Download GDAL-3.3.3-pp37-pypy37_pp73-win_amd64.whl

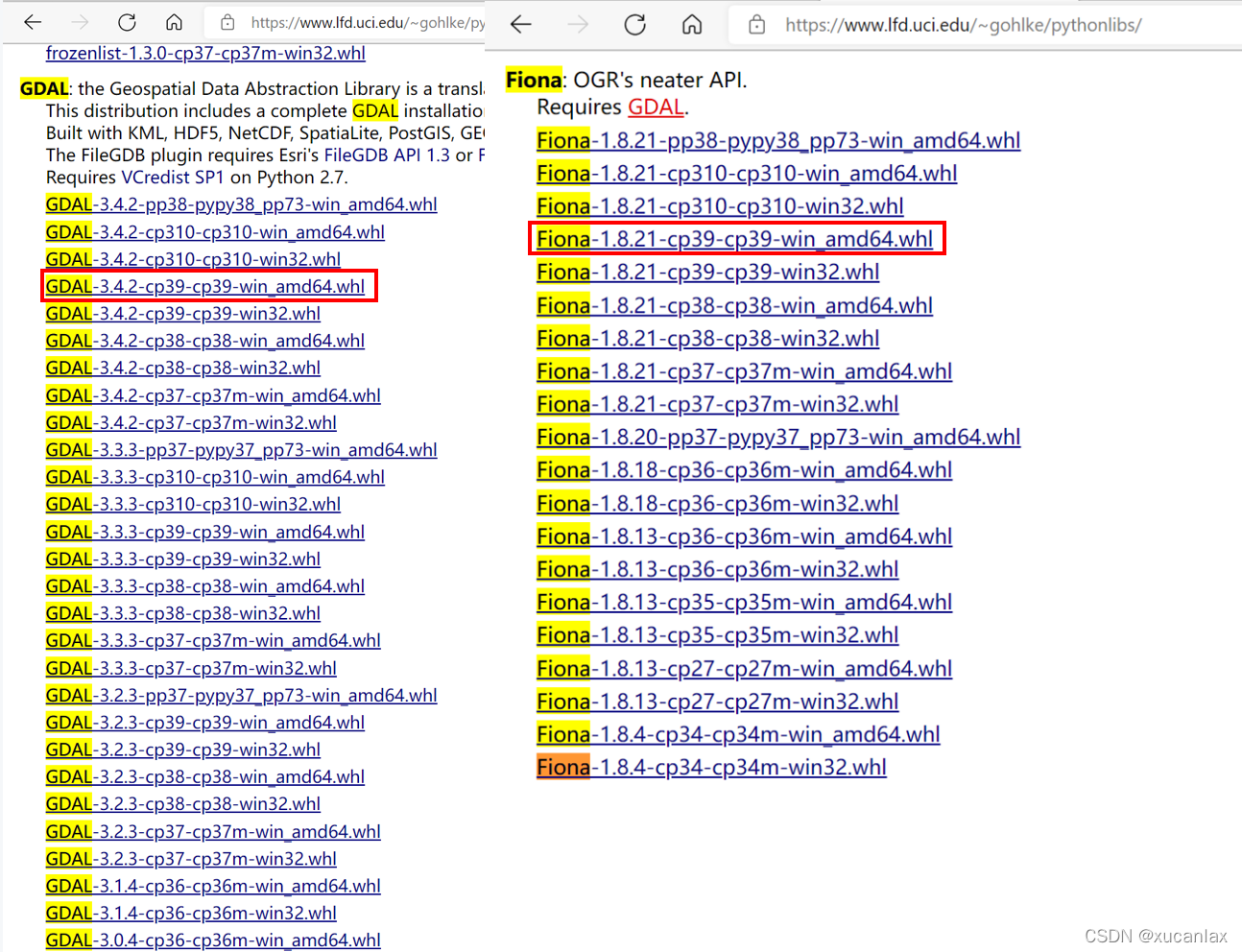click(242, 450)
